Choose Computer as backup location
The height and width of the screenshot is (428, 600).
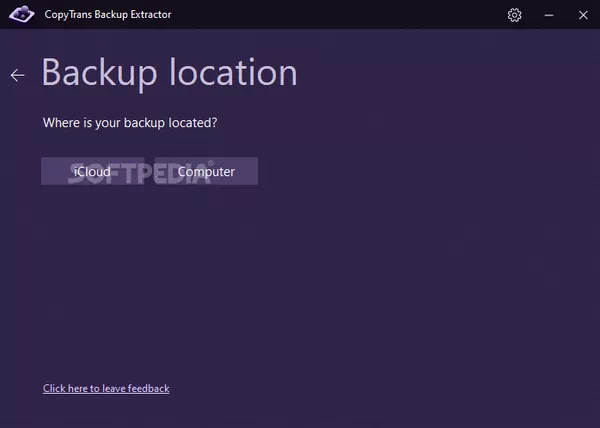206,171
